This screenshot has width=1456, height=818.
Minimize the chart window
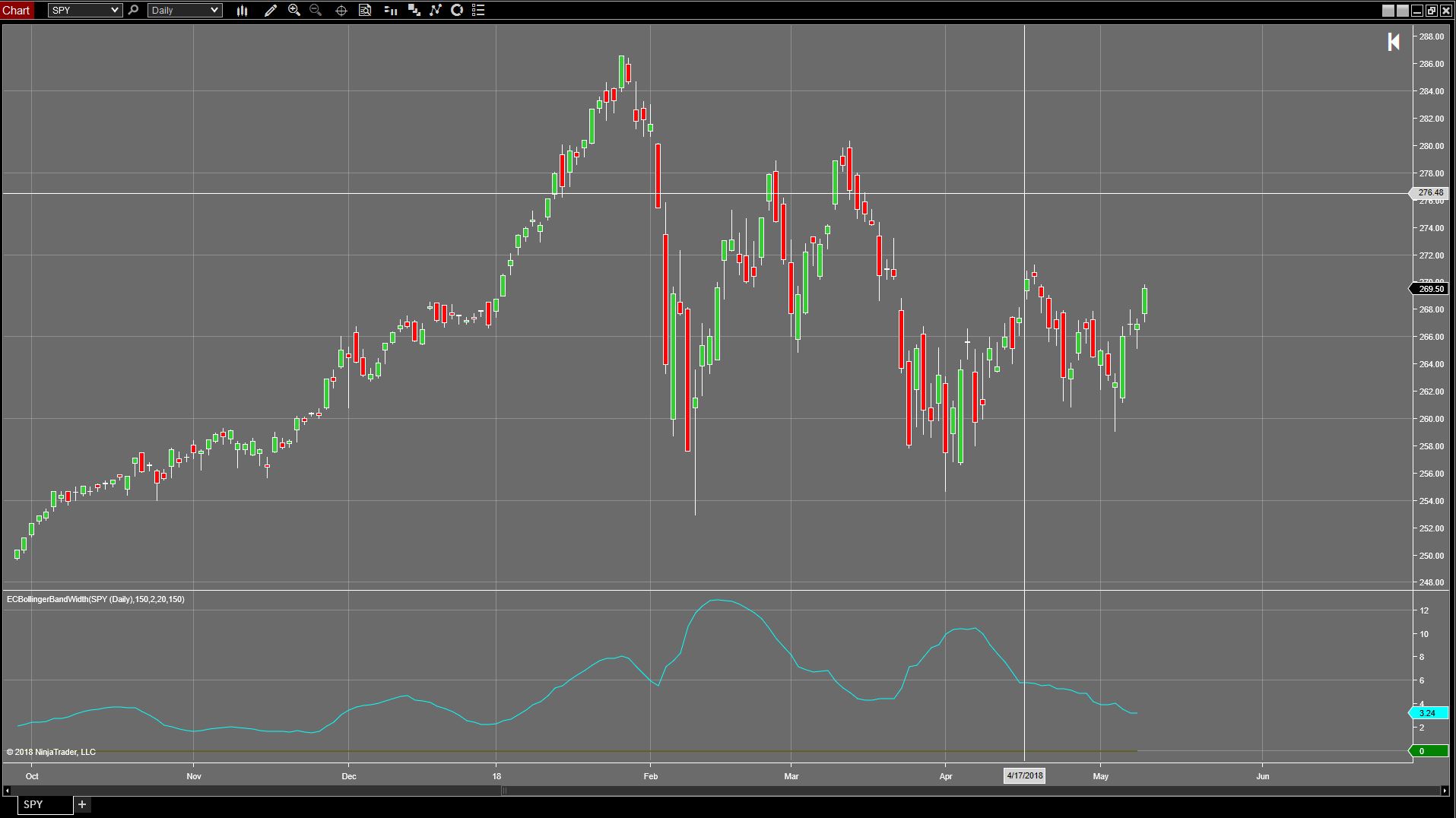(1417, 11)
